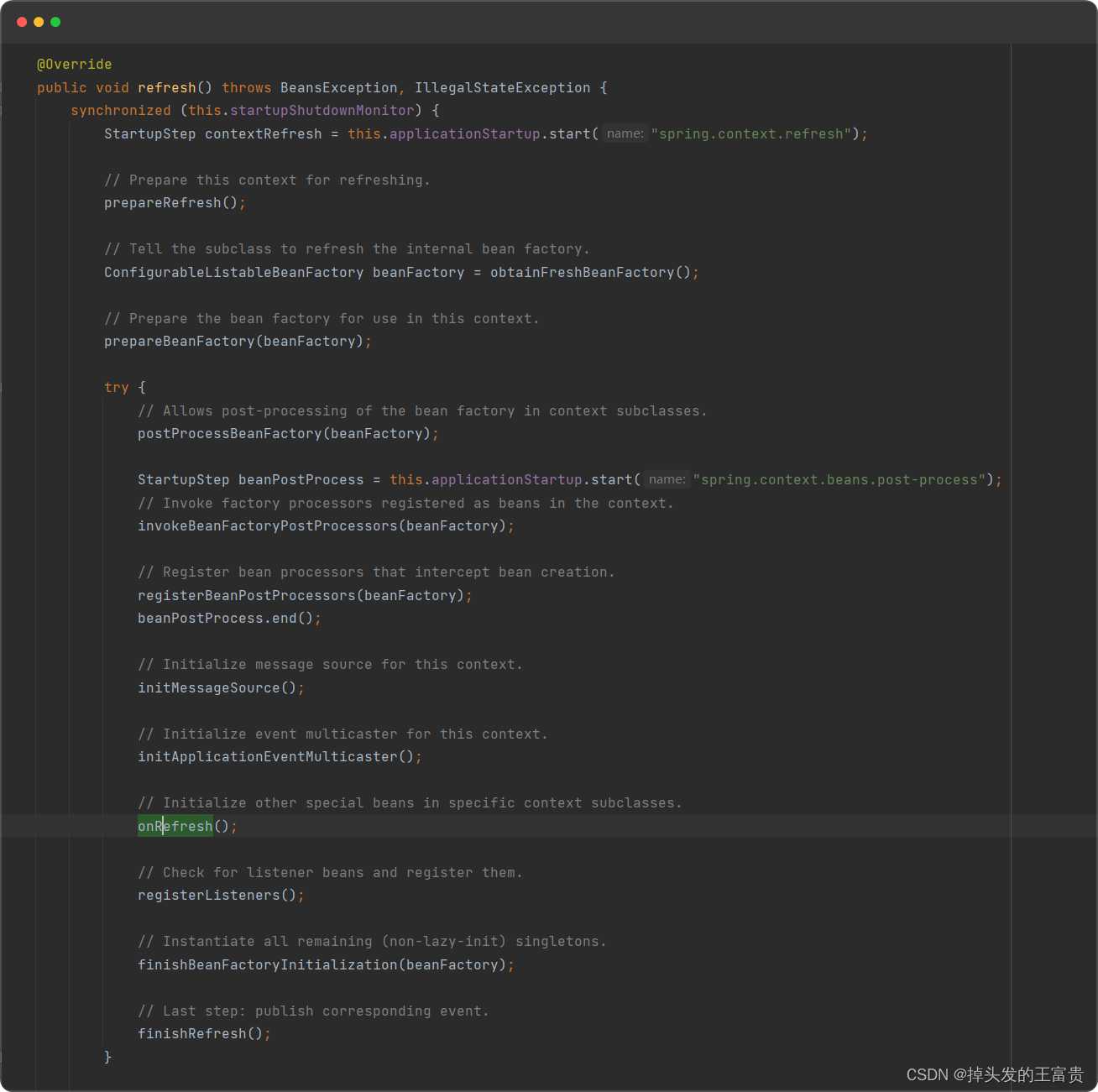Click the invokeBeanFactoryPostProcessors call
The width and height of the screenshot is (1098, 1092).
[x=322, y=526]
